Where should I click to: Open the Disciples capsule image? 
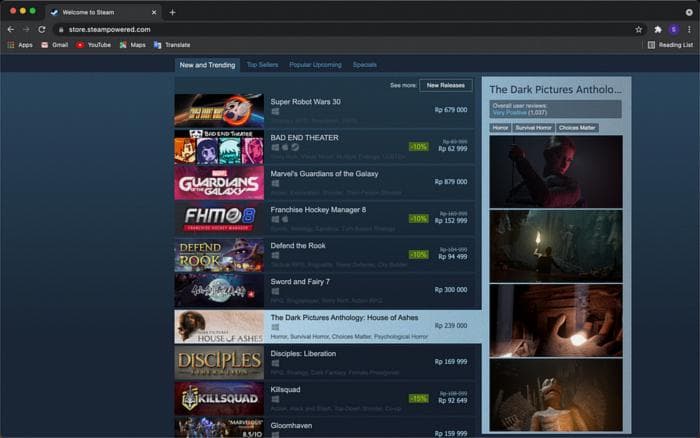click(219, 363)
